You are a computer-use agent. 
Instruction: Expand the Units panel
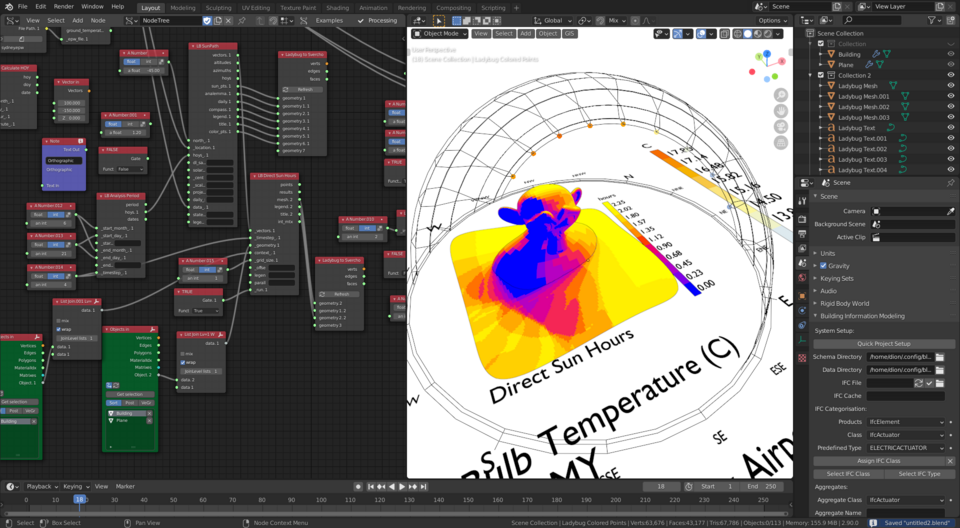point(827,253)
